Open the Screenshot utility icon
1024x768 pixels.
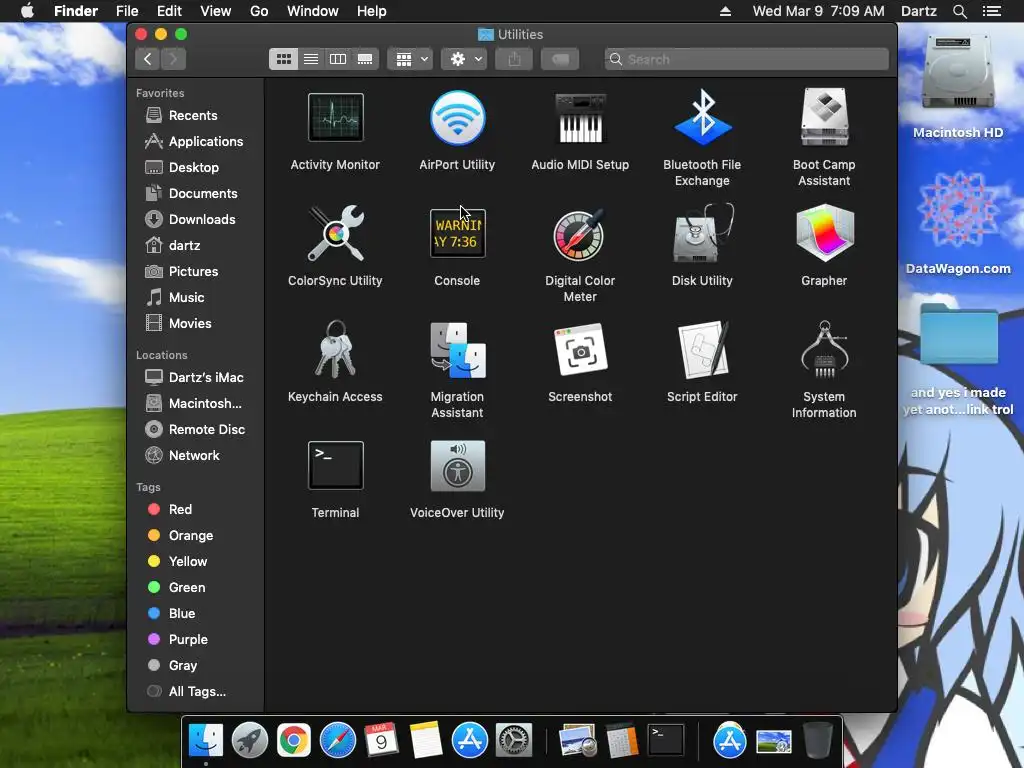(580, 349)
